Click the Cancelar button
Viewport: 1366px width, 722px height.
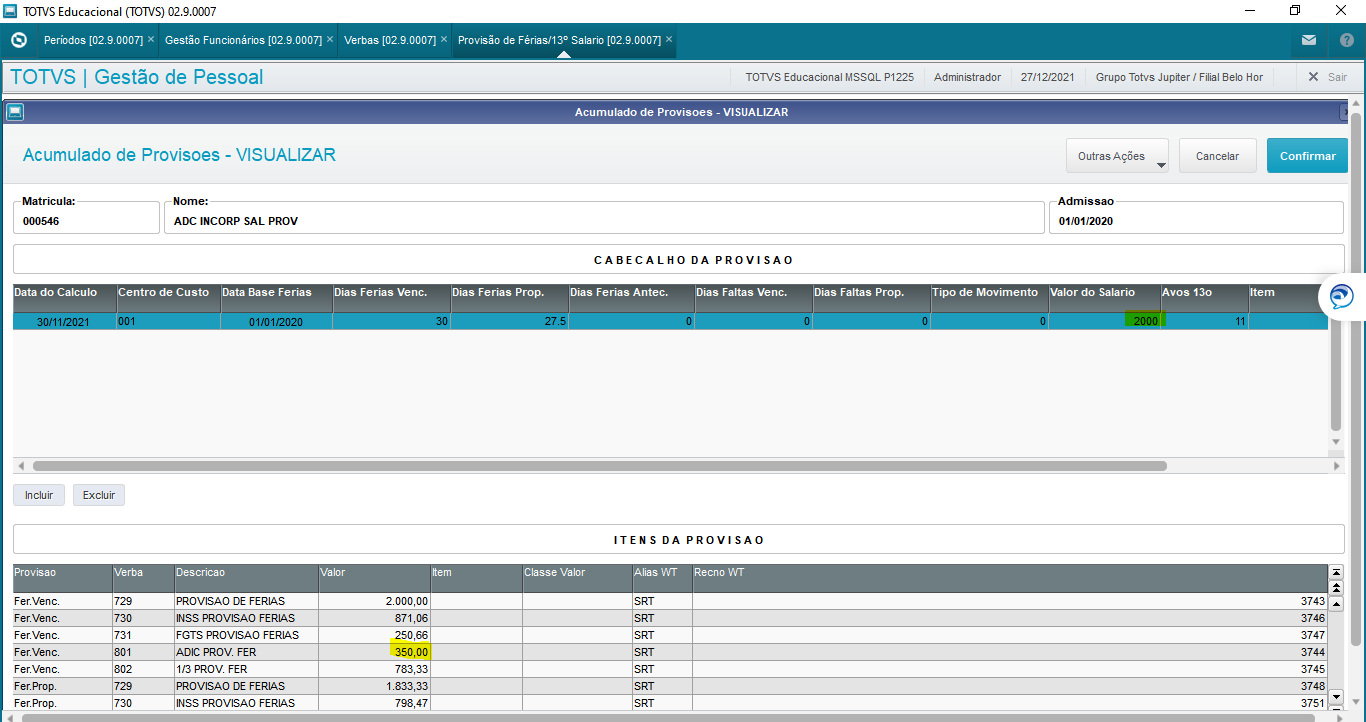point(1218,156)
